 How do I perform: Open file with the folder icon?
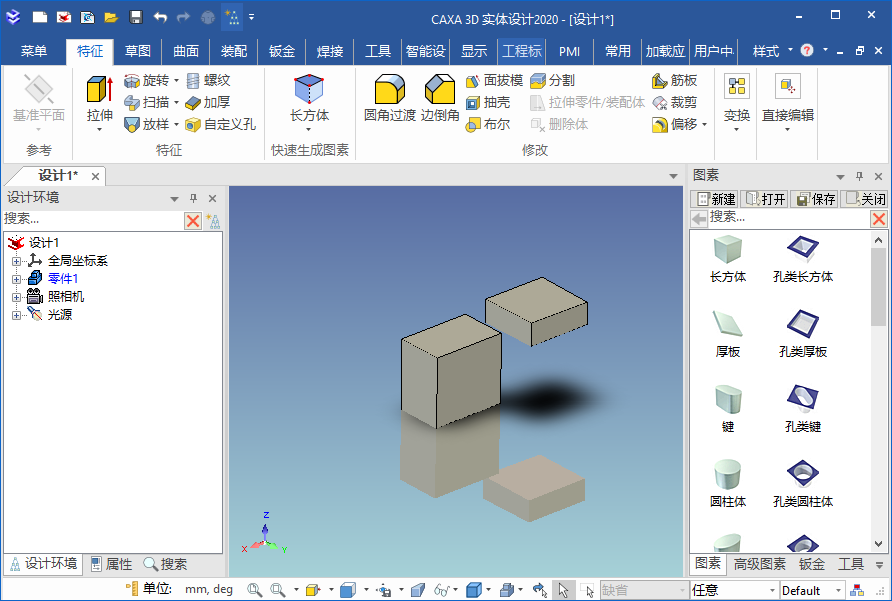coord(111,17)
